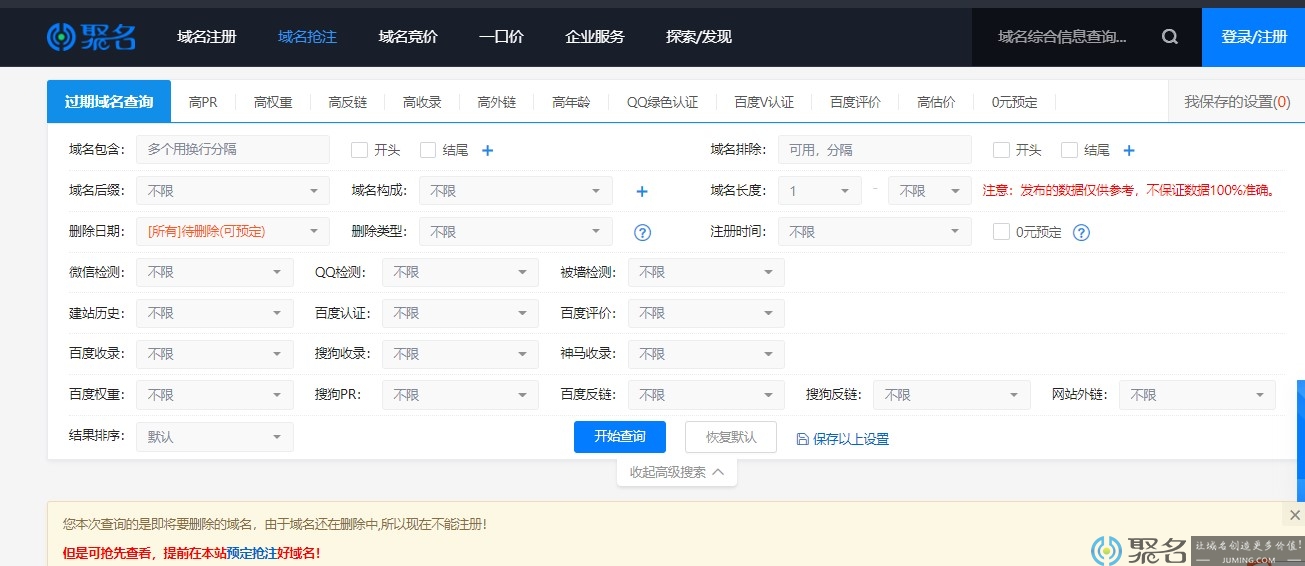Open the 被墙检测 dropdown

[706, 272]
